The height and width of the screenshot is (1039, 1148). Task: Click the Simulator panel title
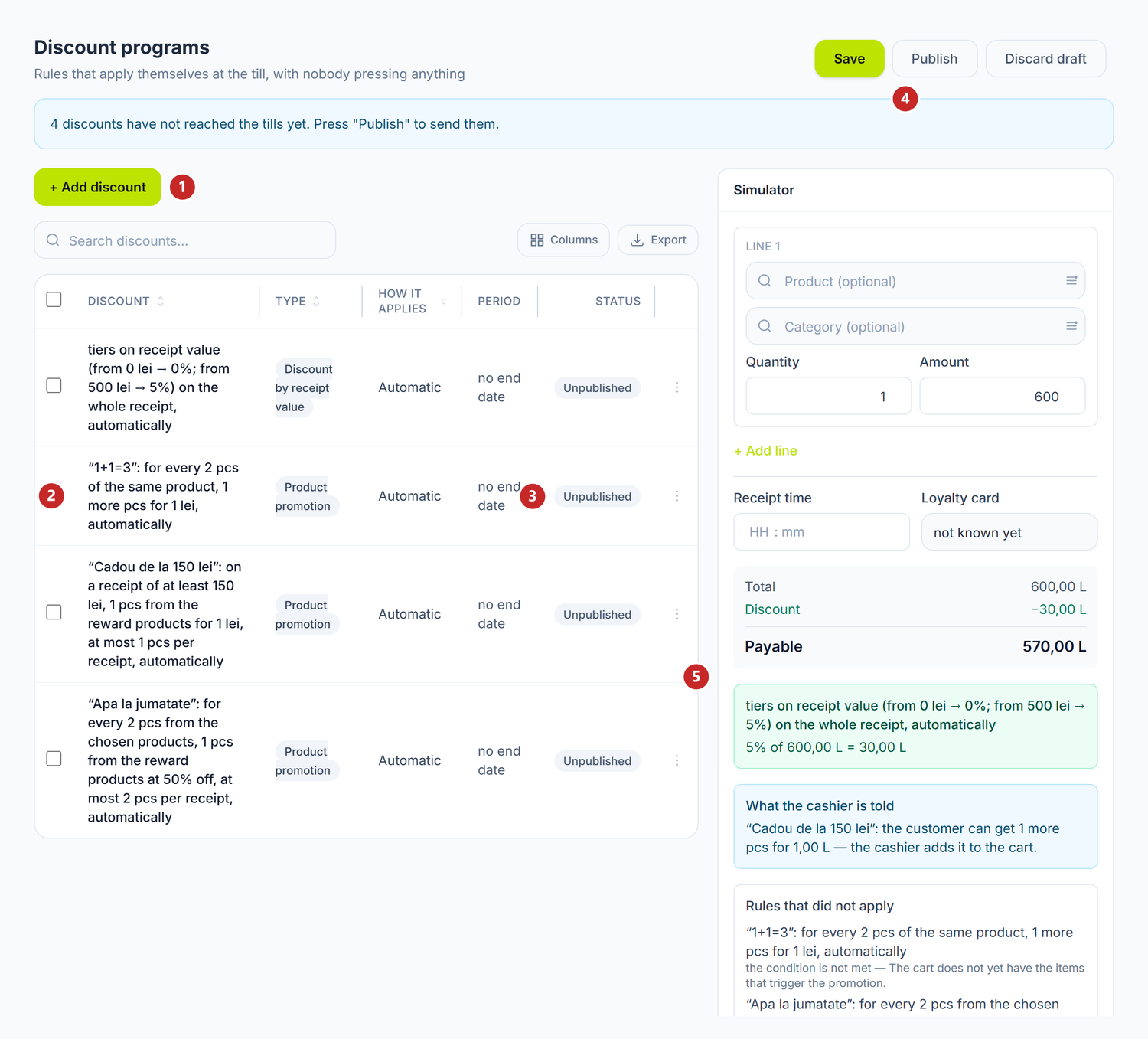(x=764, y=190)
